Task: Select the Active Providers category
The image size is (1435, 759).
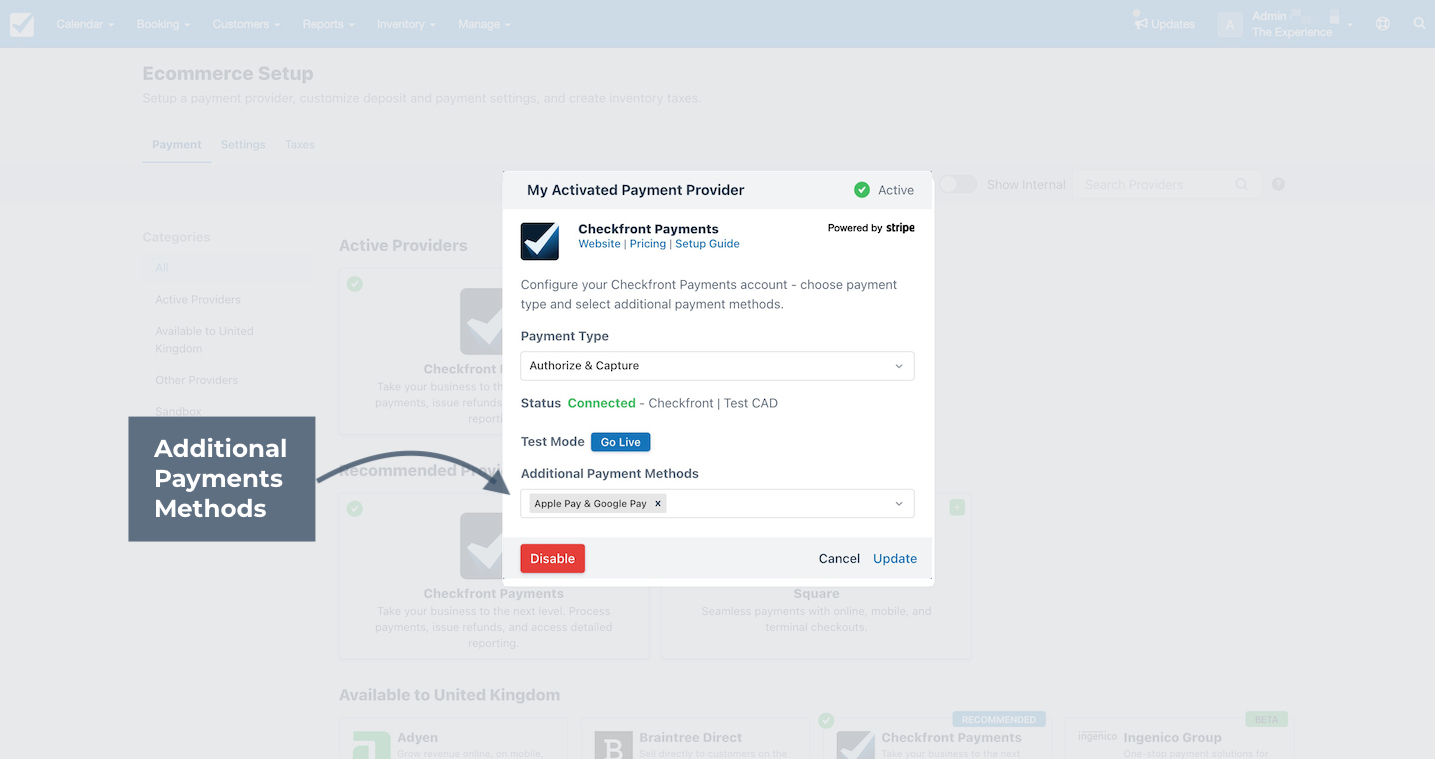Action: point(198,300)
